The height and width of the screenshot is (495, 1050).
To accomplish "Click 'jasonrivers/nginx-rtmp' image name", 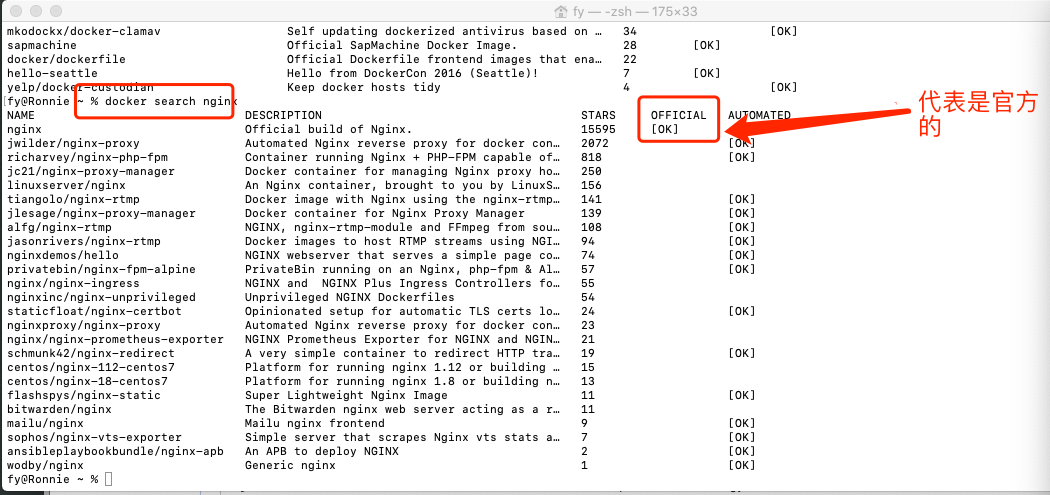I will [84, 241].
